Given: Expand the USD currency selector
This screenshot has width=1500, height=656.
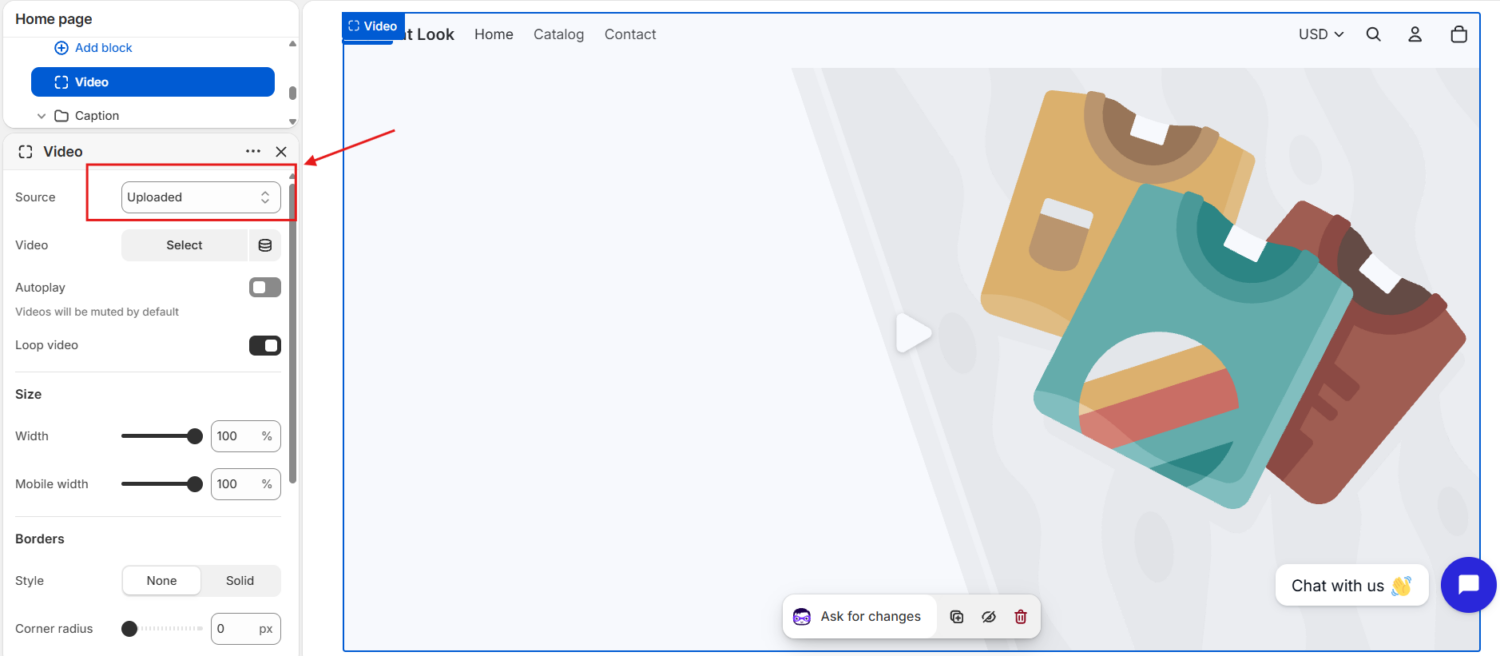Looking at the screenshot, I should pyautogui.click(x=1321, y=34).
